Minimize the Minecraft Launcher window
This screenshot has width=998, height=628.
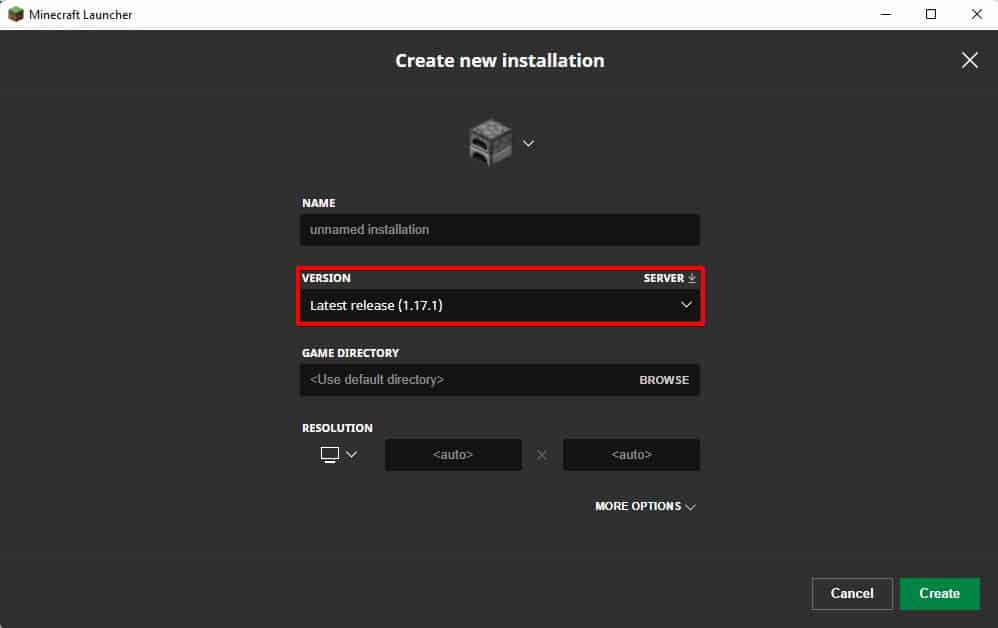(x=885, y=14)
